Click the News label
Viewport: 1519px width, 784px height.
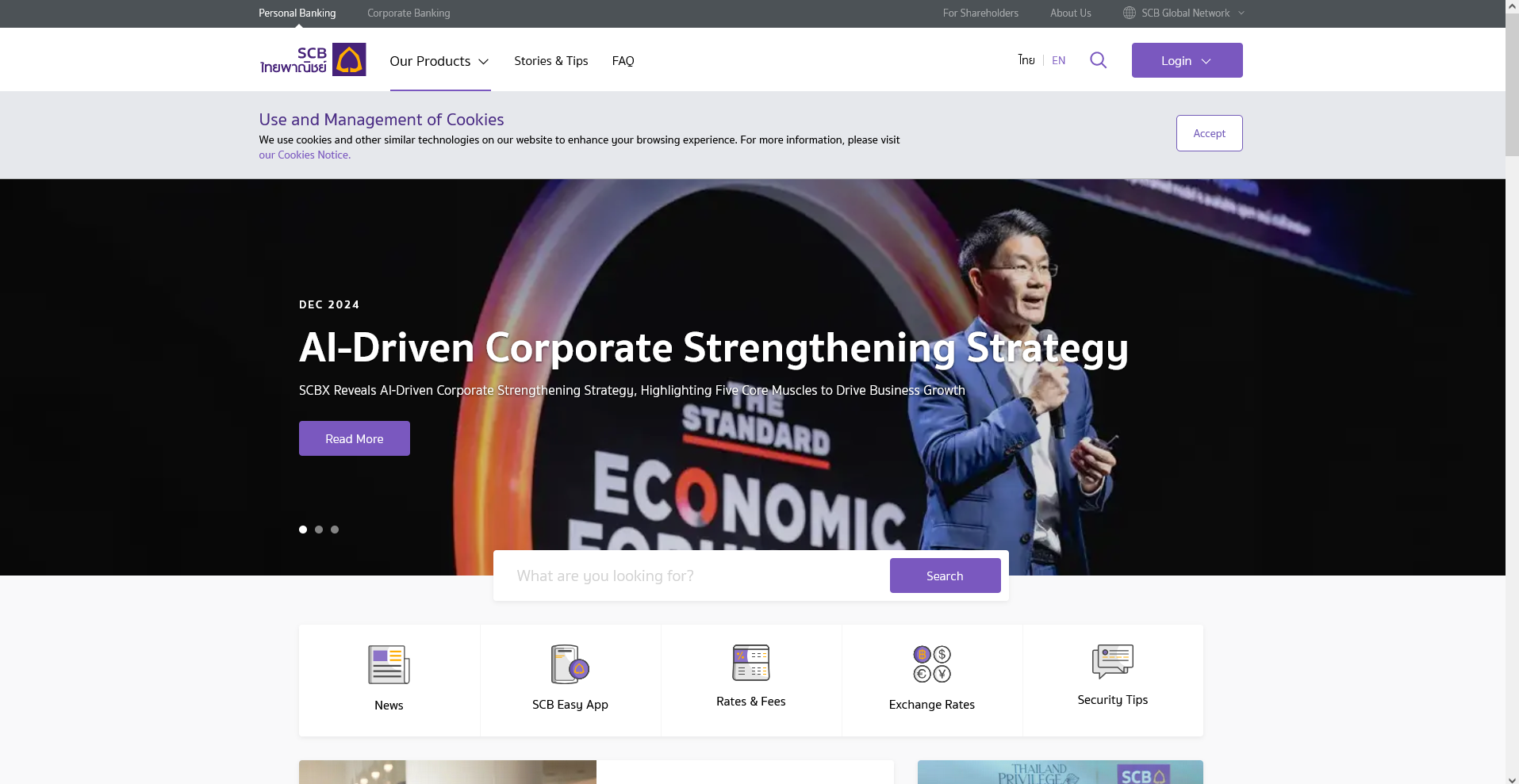[389, 705]
